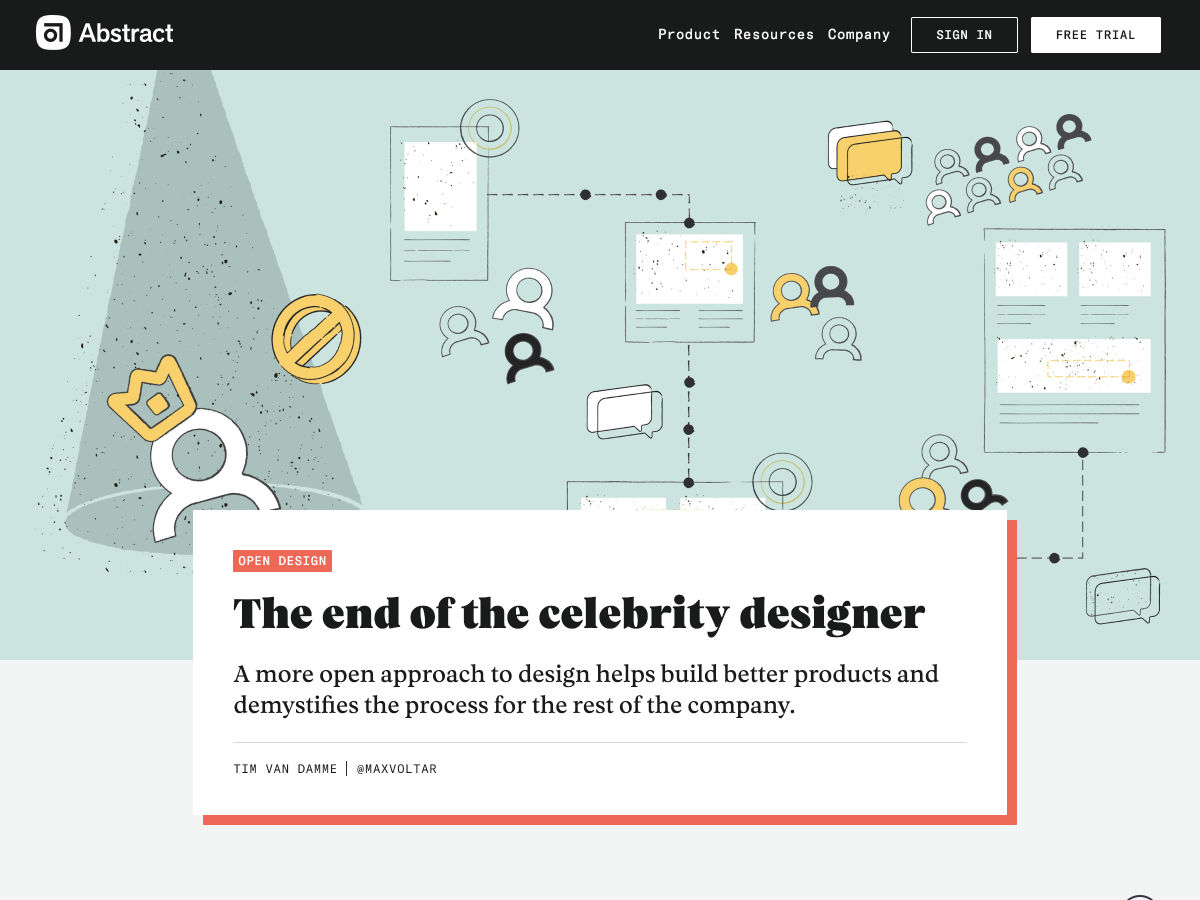Start a Free Trial
Viewport: 1200px width, 900px height.
click(1095, 35)
